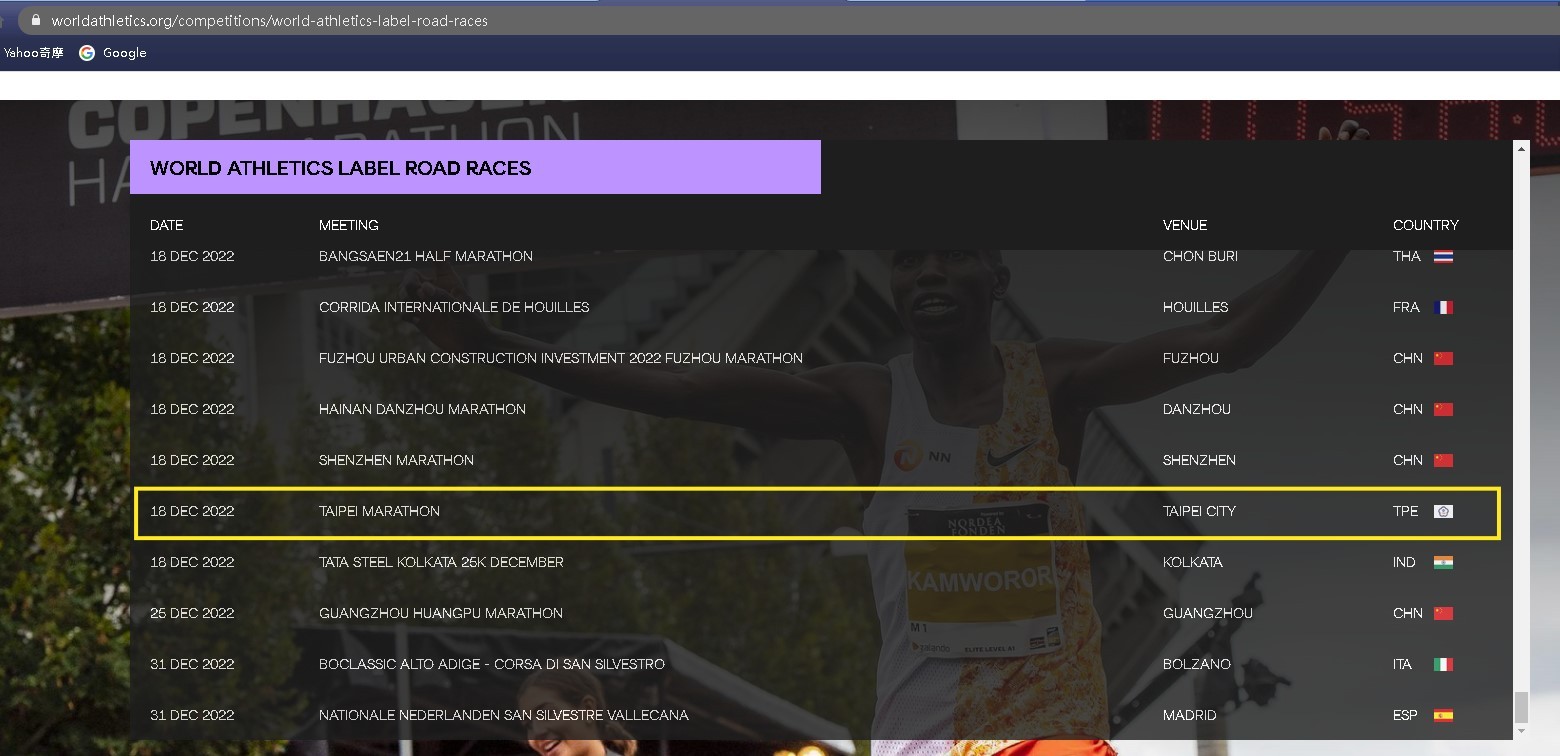Click venue Kolkata
1560x756 pixels.
(x=1193, y=562)
